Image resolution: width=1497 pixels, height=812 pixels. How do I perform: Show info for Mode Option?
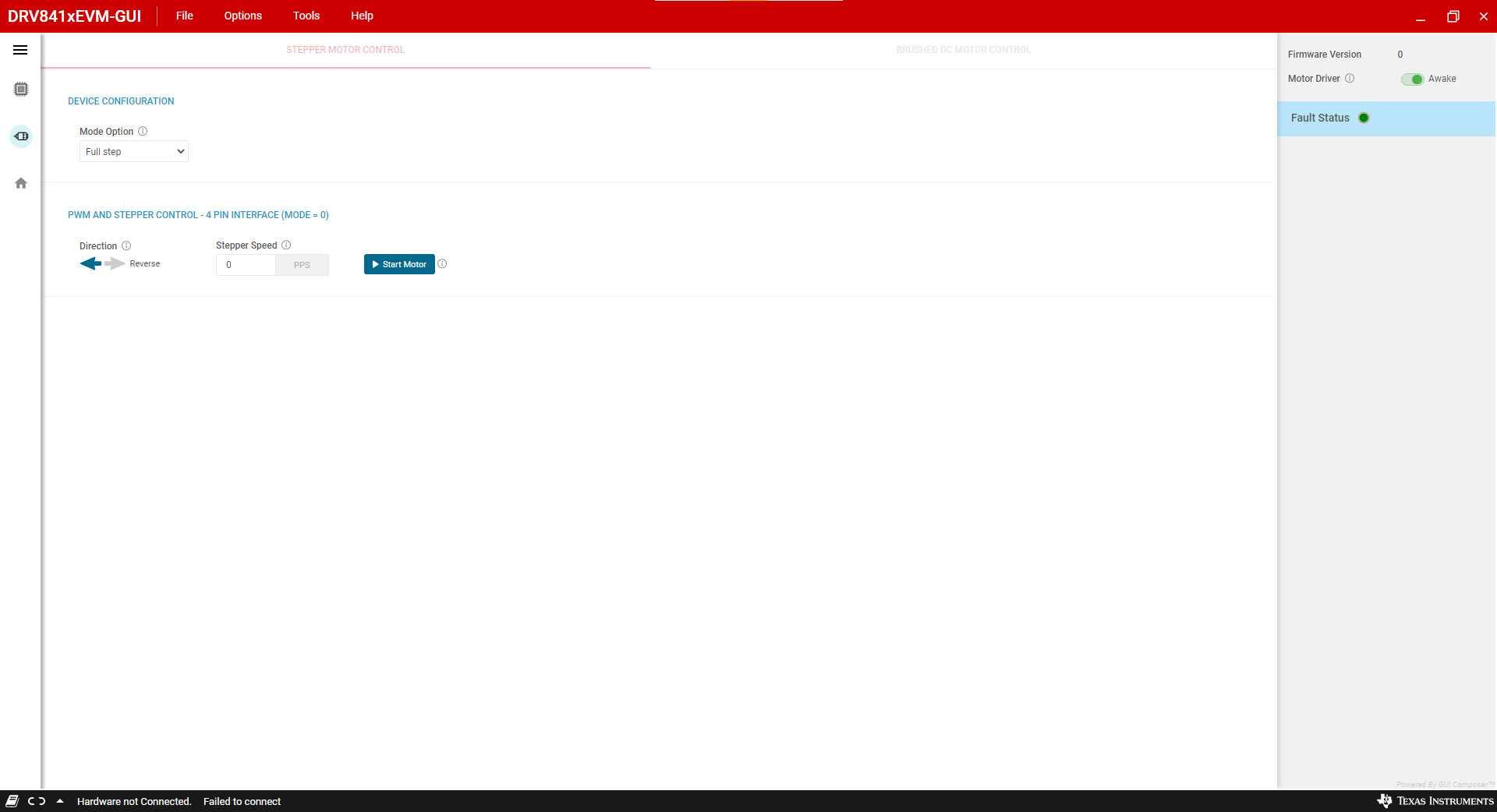point(143,132)
